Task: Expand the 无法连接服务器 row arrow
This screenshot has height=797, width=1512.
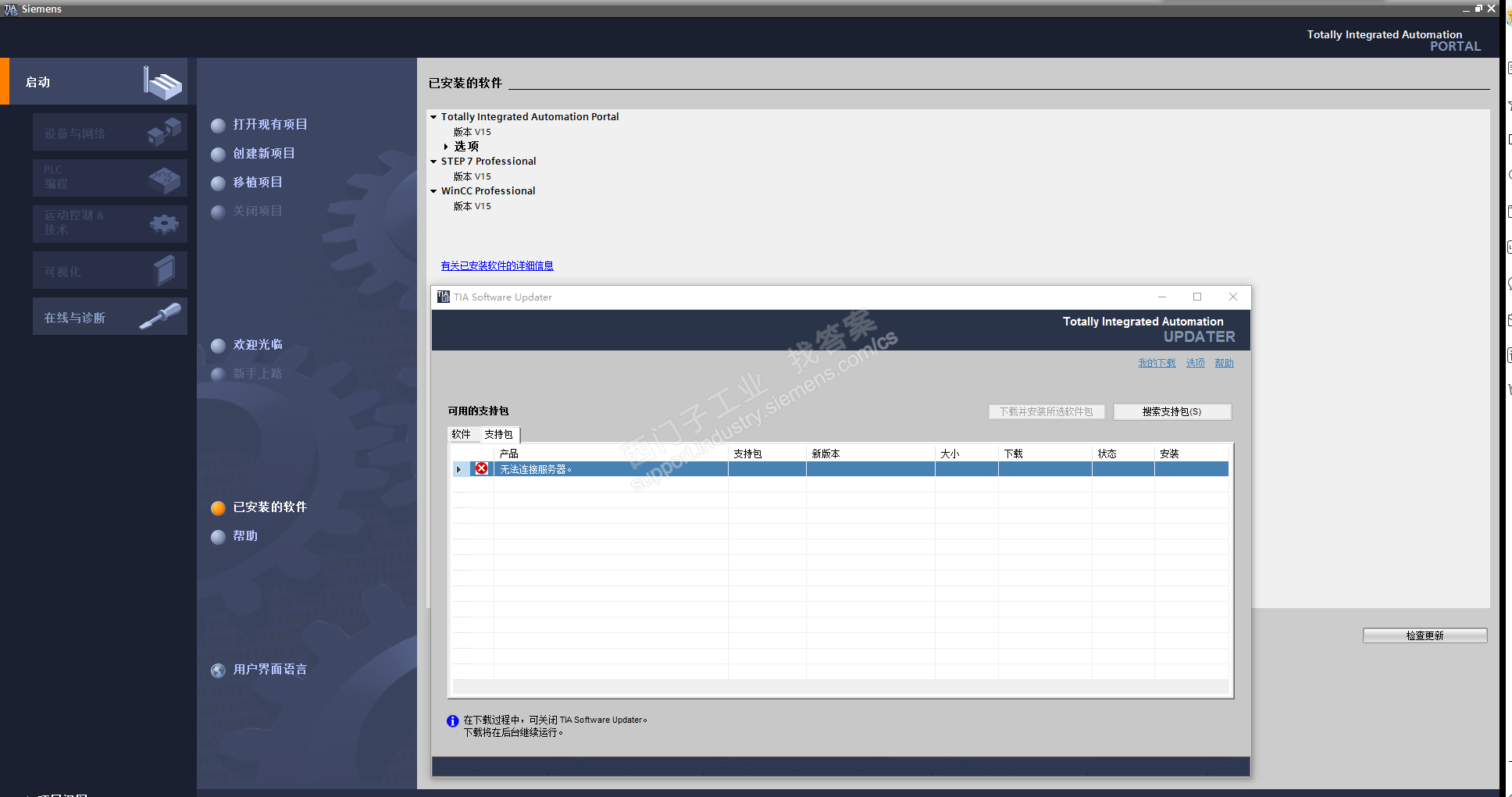Action: coord(458,469)
